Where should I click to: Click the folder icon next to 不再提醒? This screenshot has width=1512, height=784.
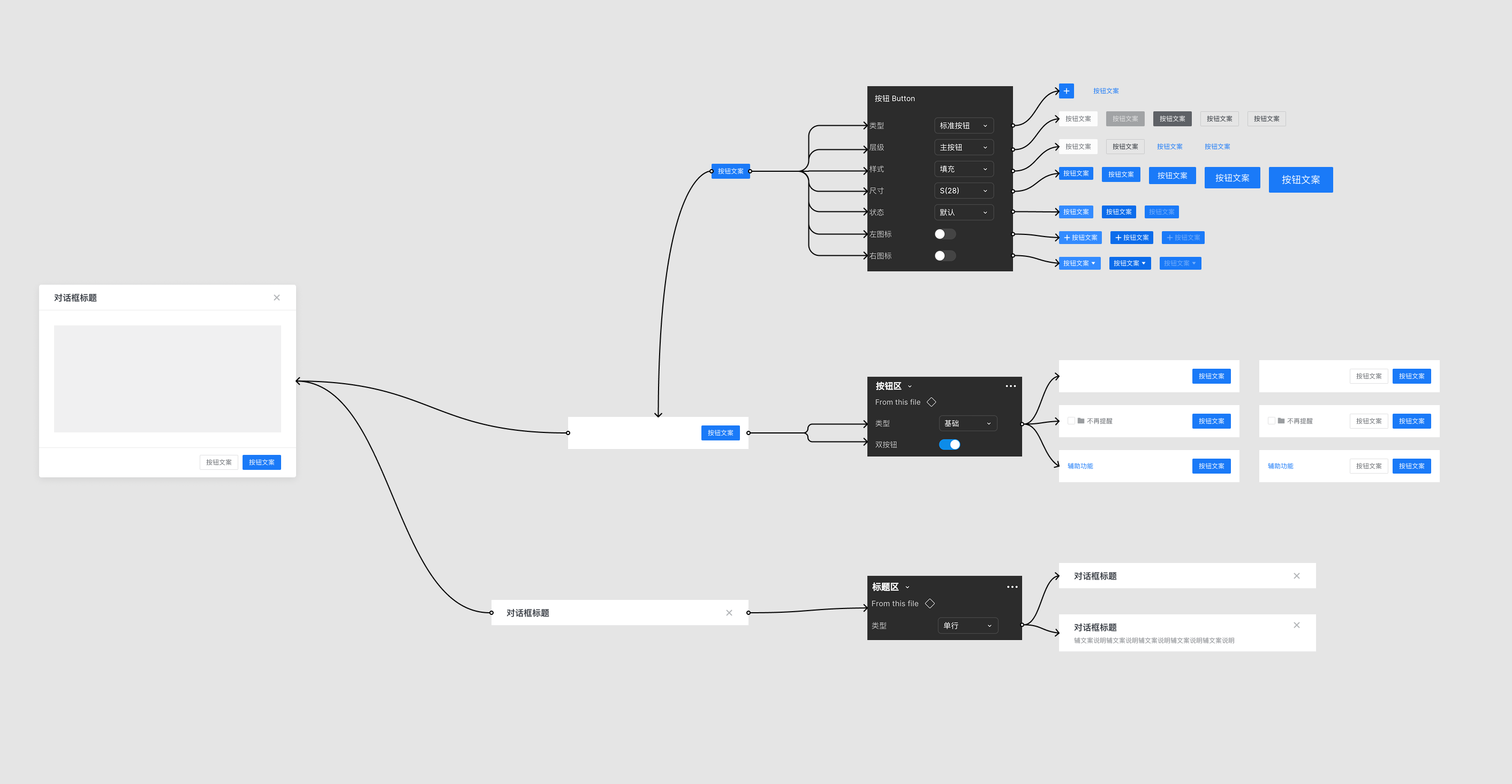[x=1080, y=421]
